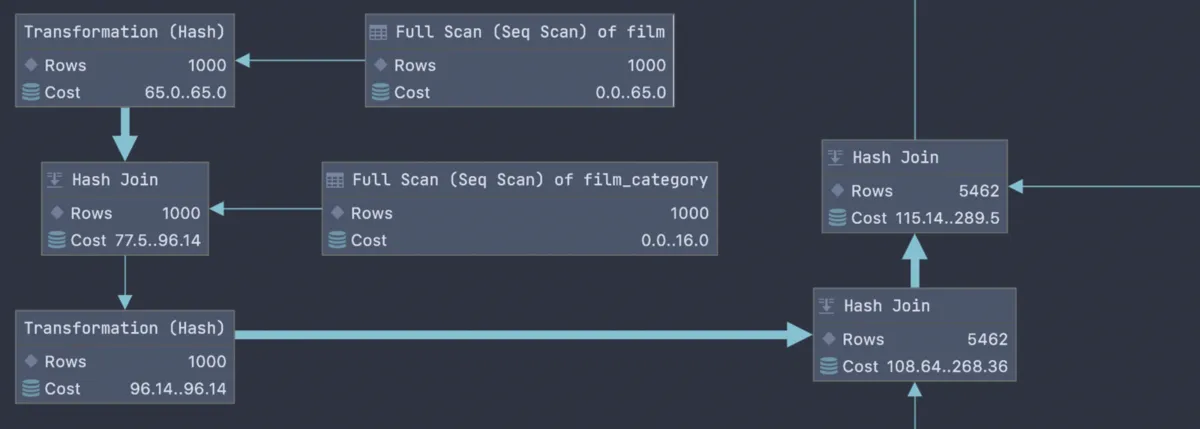Image resolution: width=1200 pixels, height=429 pixels.
Task: Click the Cost database icon beside 96.14..96.14
Action: [x=31, y=388]
